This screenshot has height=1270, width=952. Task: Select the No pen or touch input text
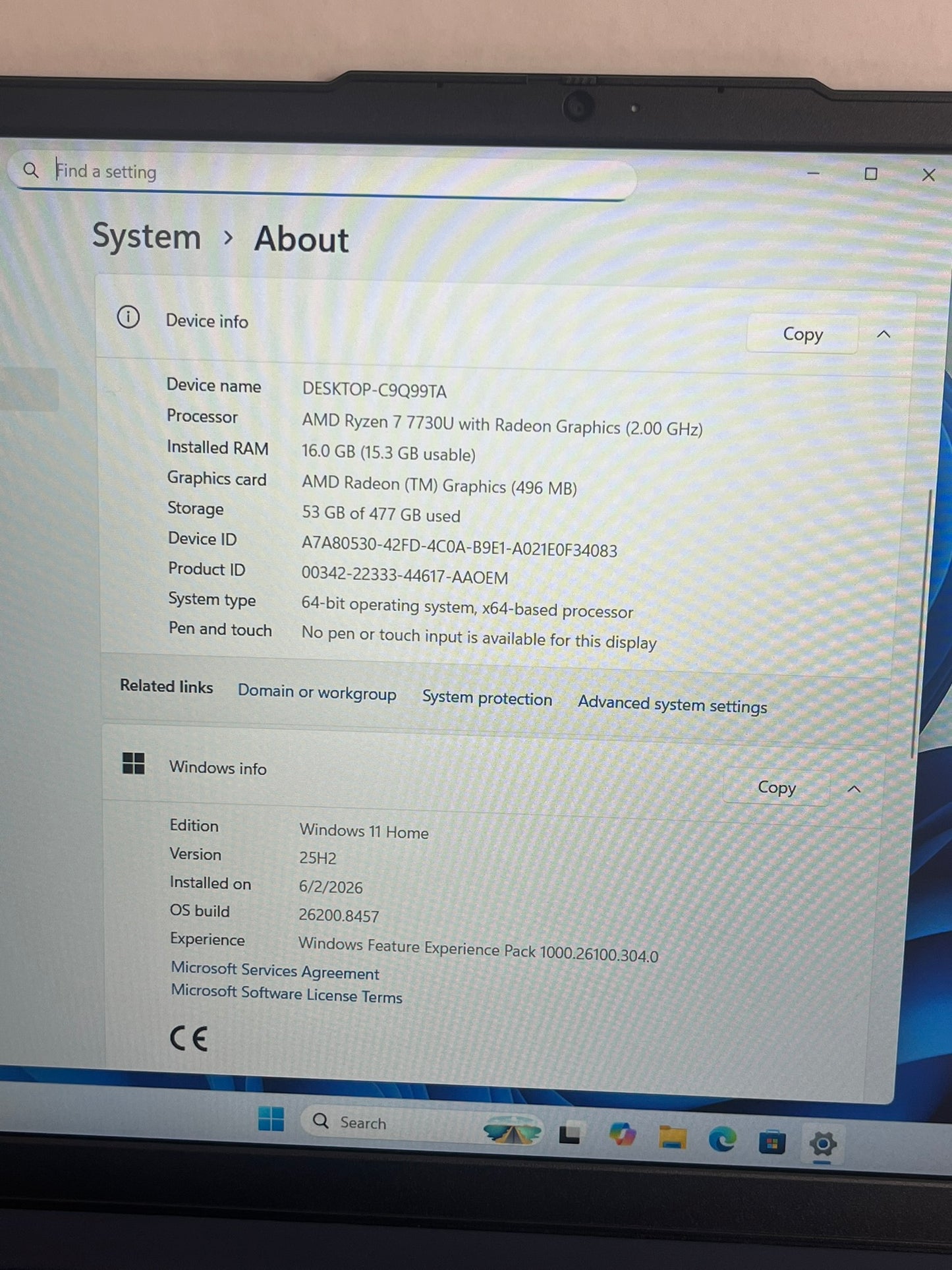tap(479, 638)
